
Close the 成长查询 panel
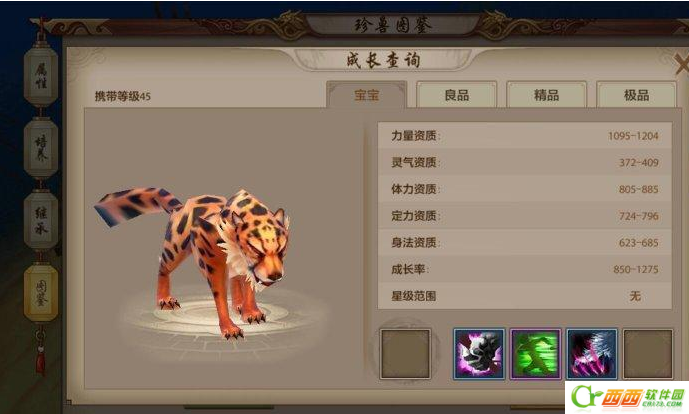682,65
